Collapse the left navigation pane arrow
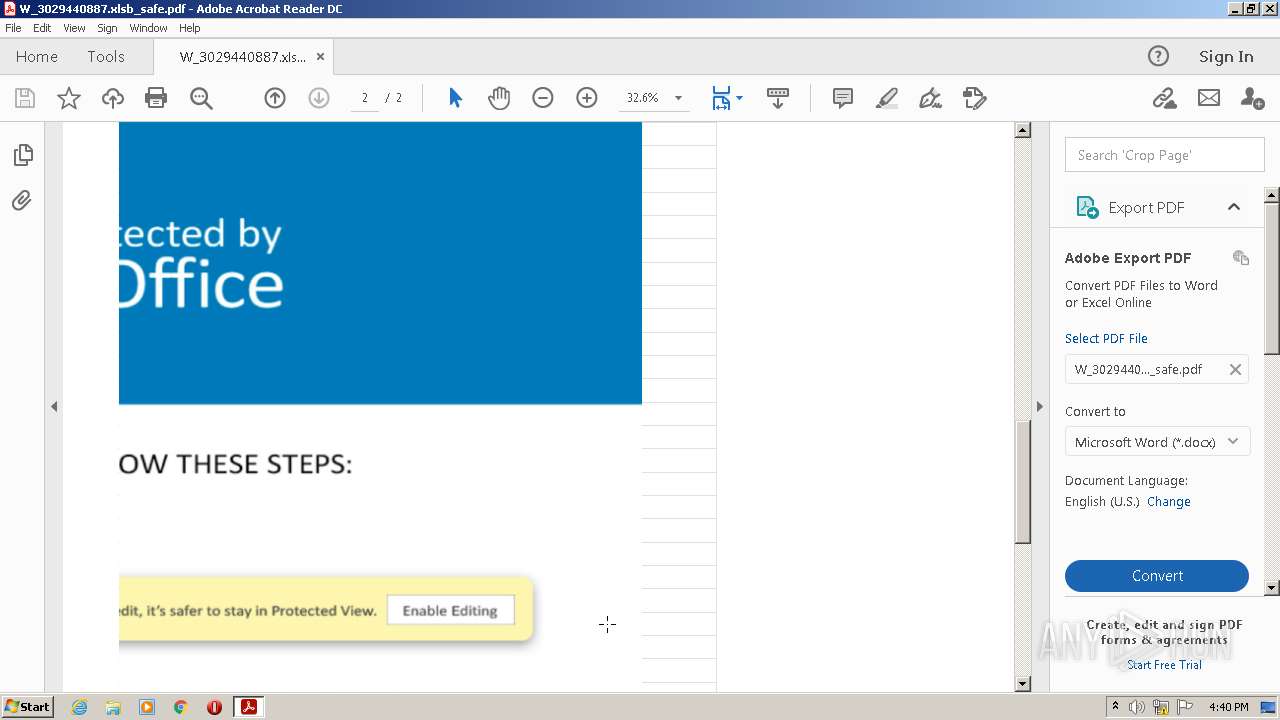The image size is (1280, 720). click(54, 406)
